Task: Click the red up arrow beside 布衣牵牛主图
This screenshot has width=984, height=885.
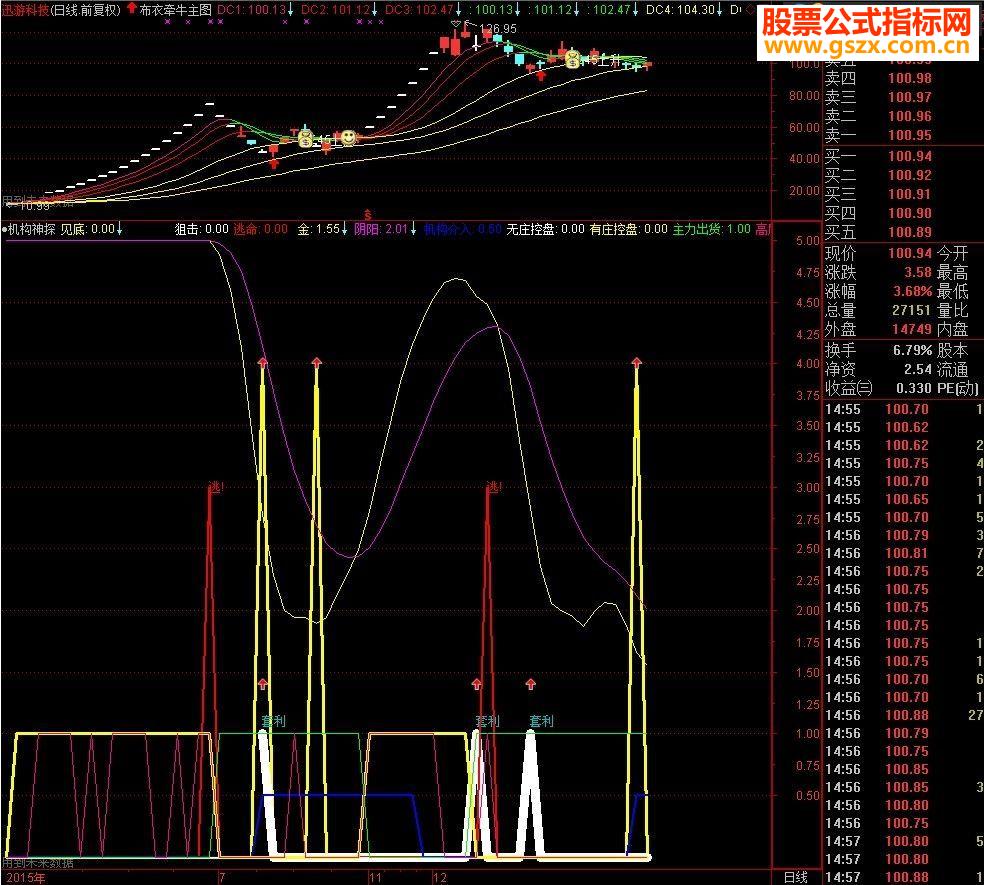Action: coord(131,9)
